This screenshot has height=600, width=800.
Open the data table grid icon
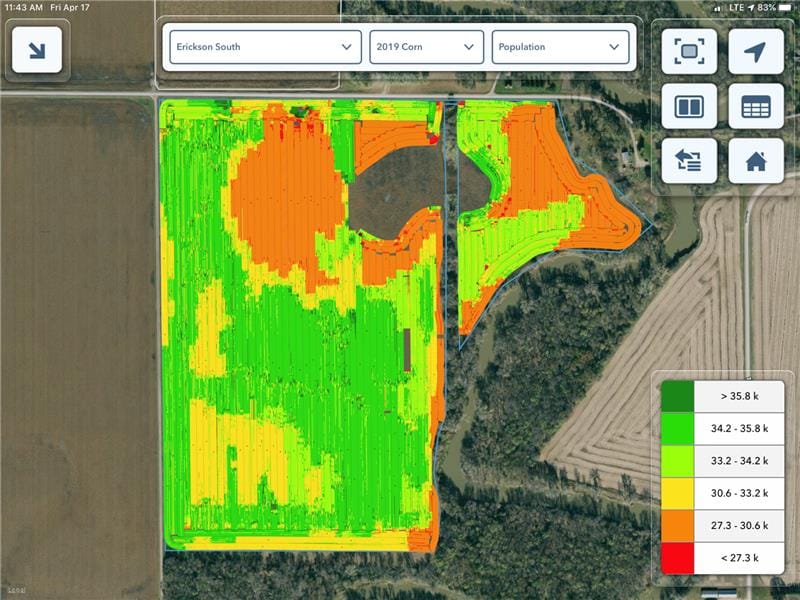[x=755, y=106]
